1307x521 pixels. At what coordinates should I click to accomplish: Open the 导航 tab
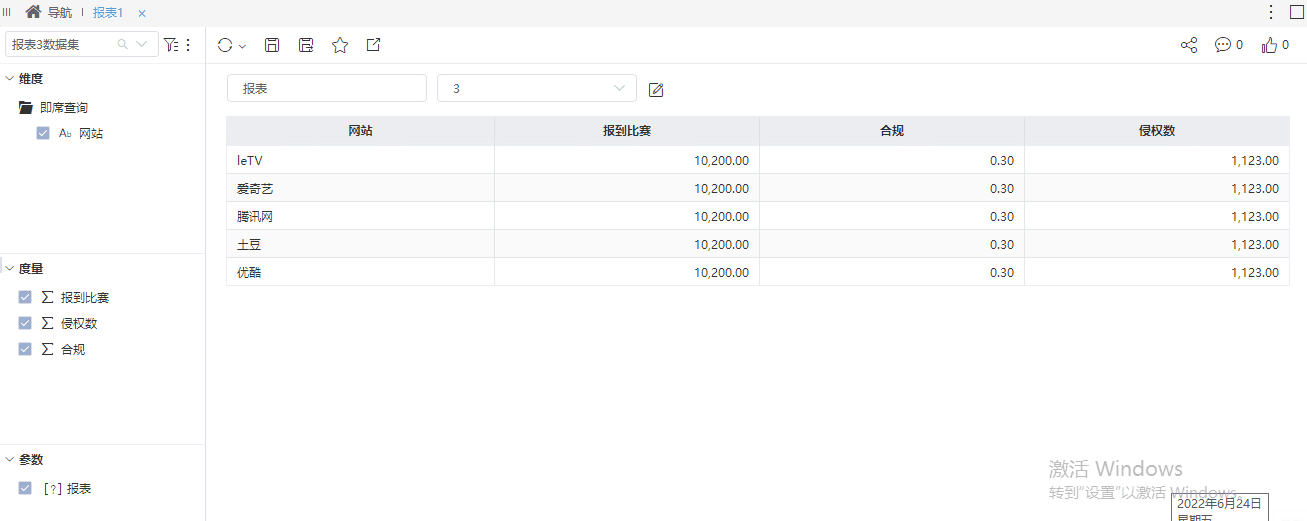click(60, 13)
